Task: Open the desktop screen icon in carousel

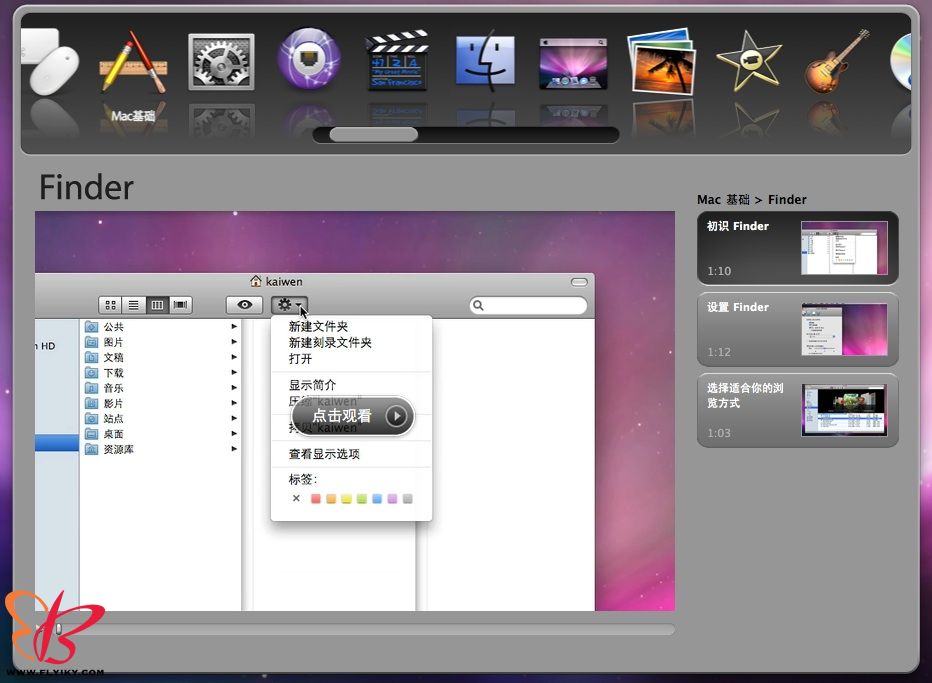Action: tap(573, 64)
